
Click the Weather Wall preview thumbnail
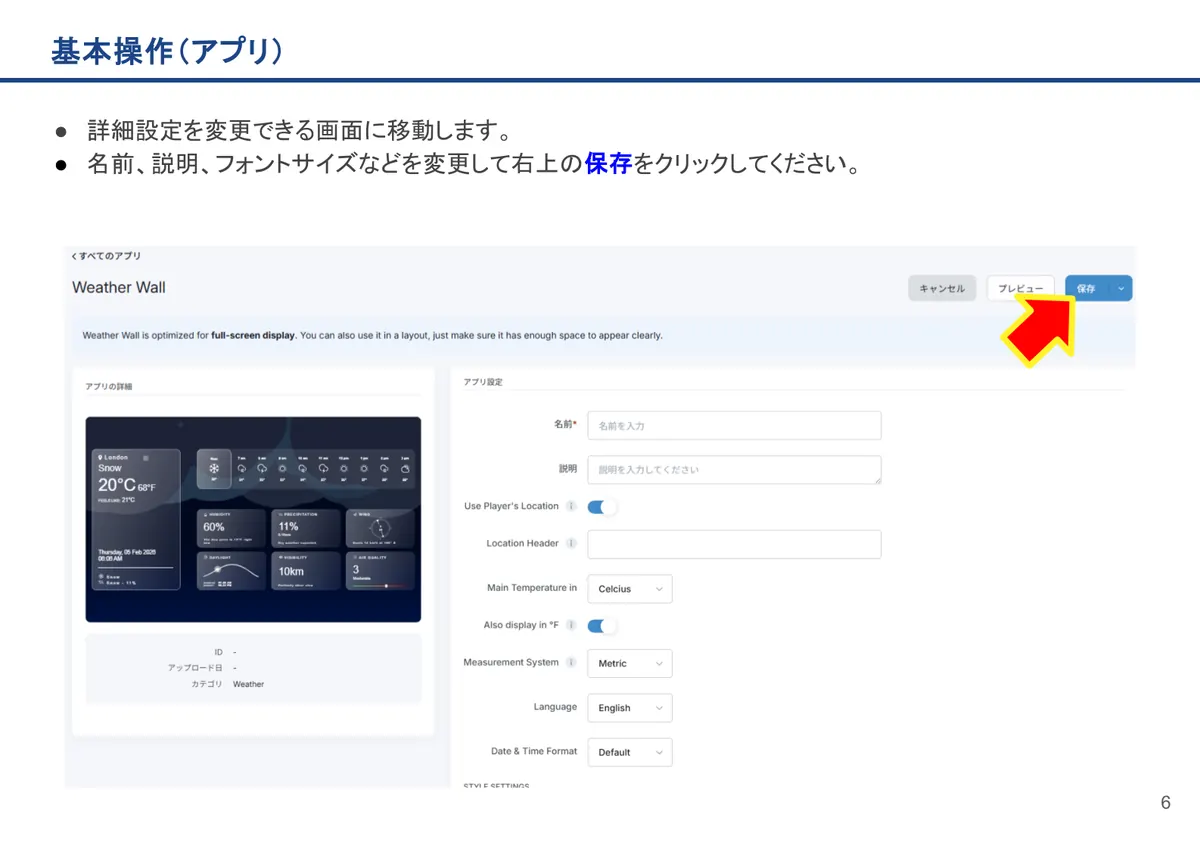[x=253, y=519]
